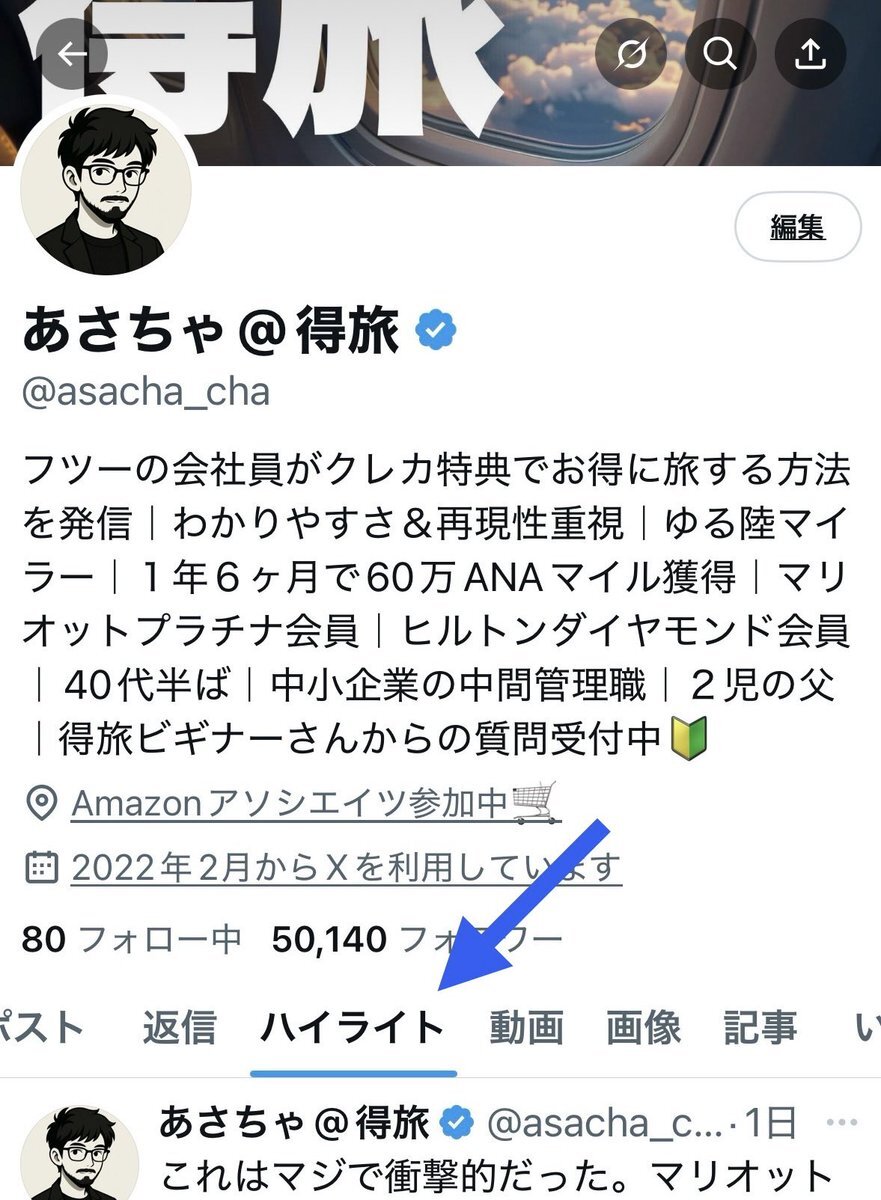Switch to the 返信 tab

tap(179, 1028)
